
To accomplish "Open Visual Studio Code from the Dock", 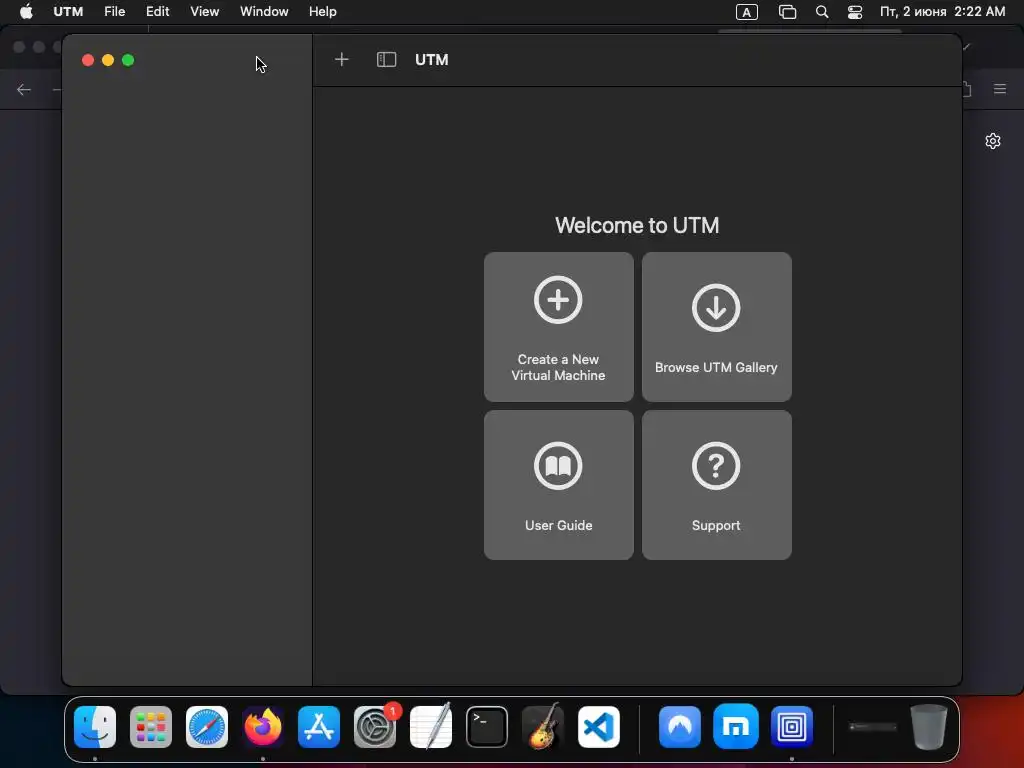I will click(599, 727).
